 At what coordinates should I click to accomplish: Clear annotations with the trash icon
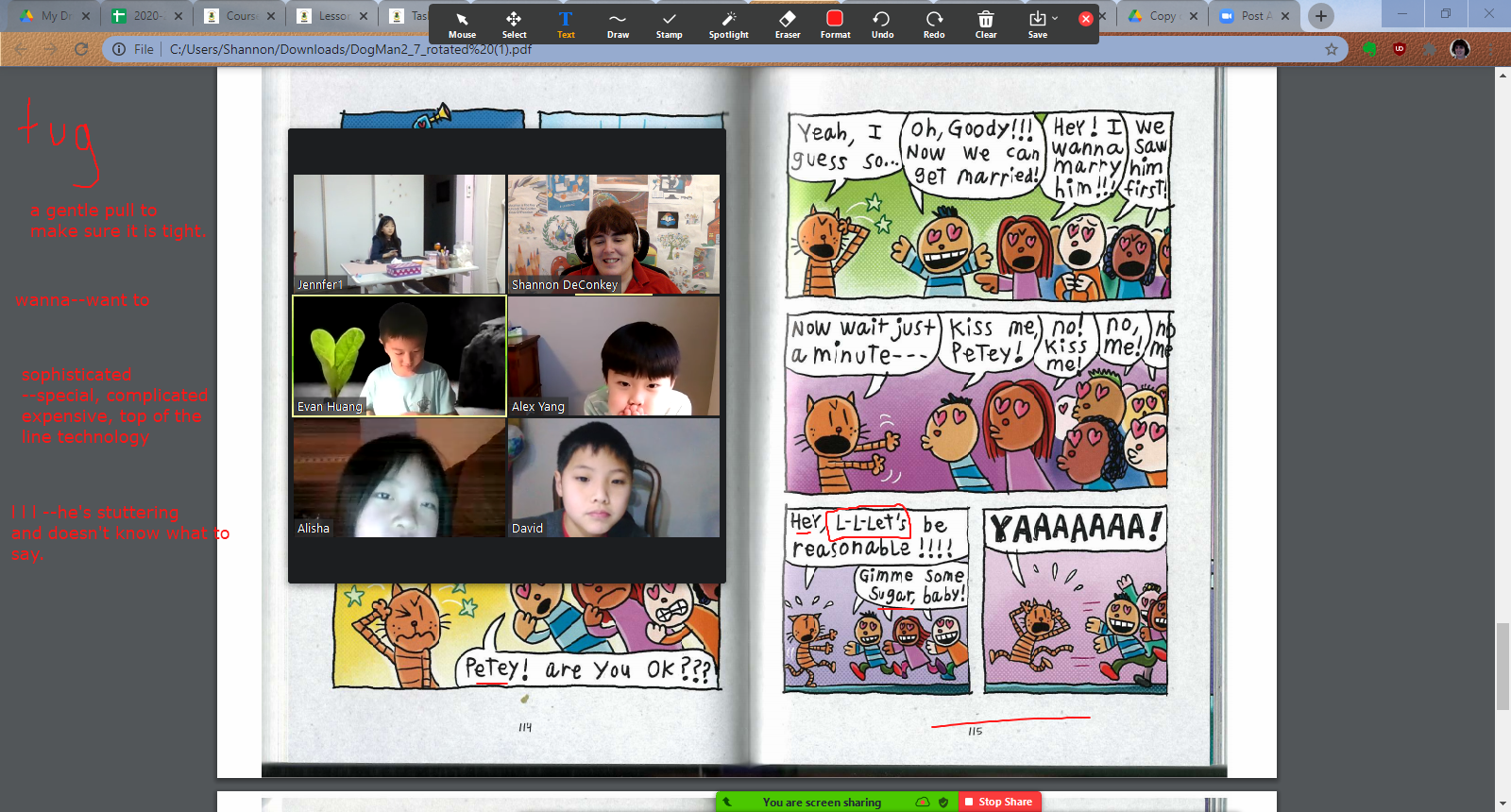(986, 25)
